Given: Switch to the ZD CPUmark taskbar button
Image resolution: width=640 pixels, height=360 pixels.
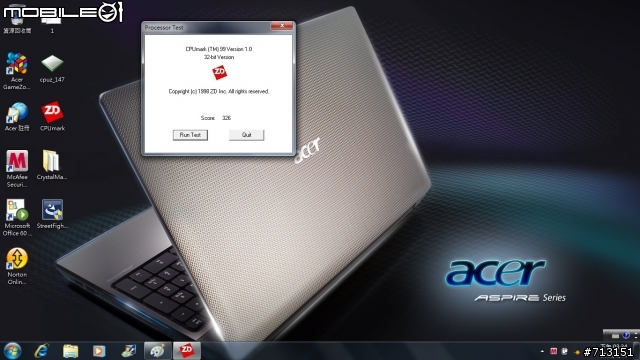Looking at the screenshot, I should point(187,351).
